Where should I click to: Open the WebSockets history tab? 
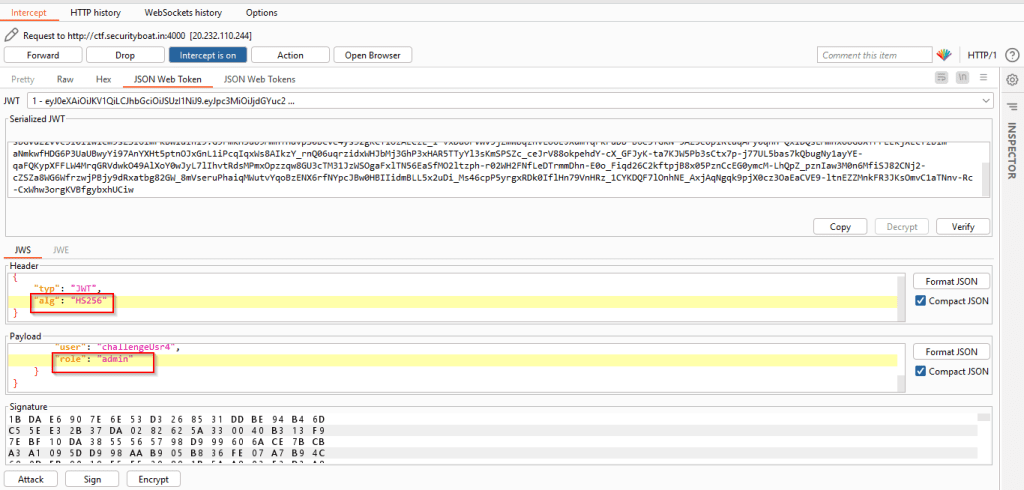(x=183, y=12)
